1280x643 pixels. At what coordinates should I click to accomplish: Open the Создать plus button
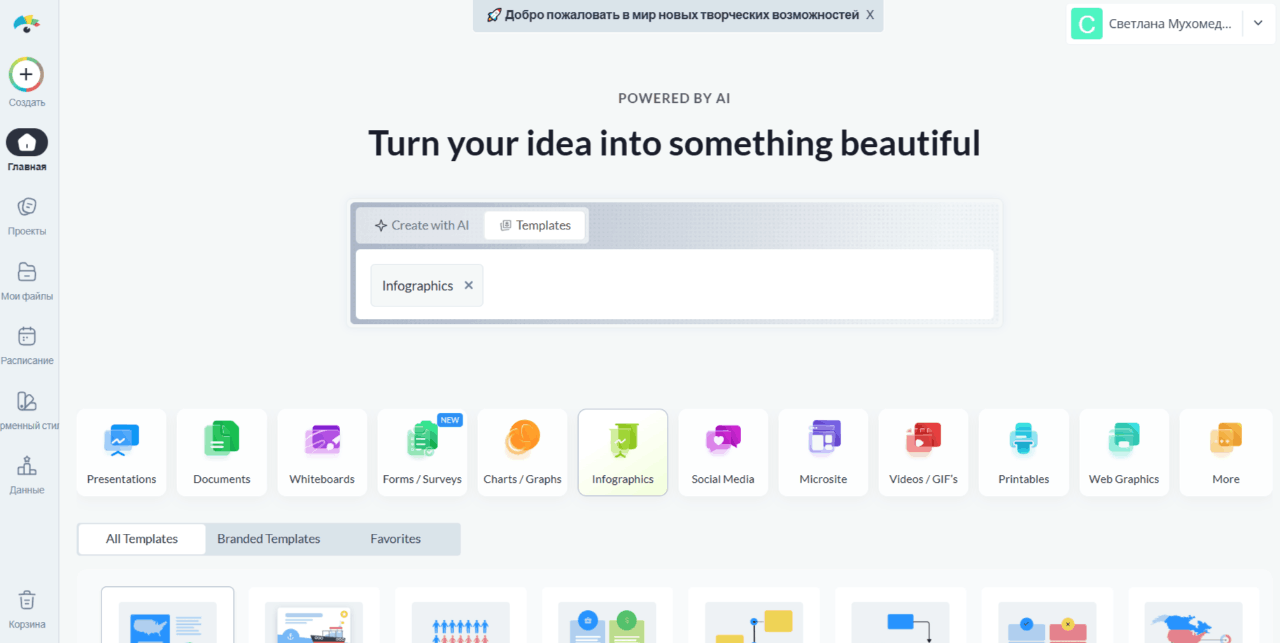(x=27, y=74)
